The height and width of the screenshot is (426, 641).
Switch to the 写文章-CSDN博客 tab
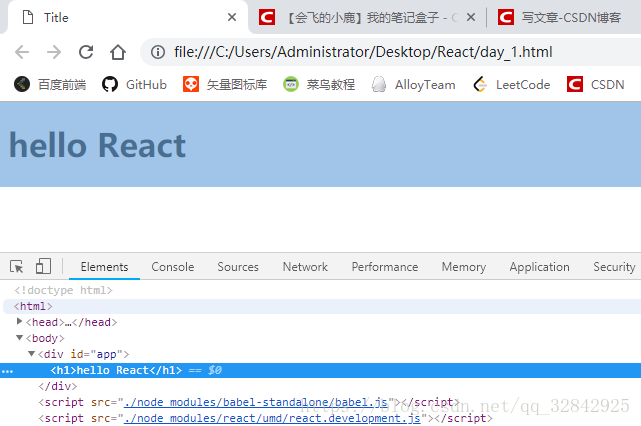[x=564, y=18]
